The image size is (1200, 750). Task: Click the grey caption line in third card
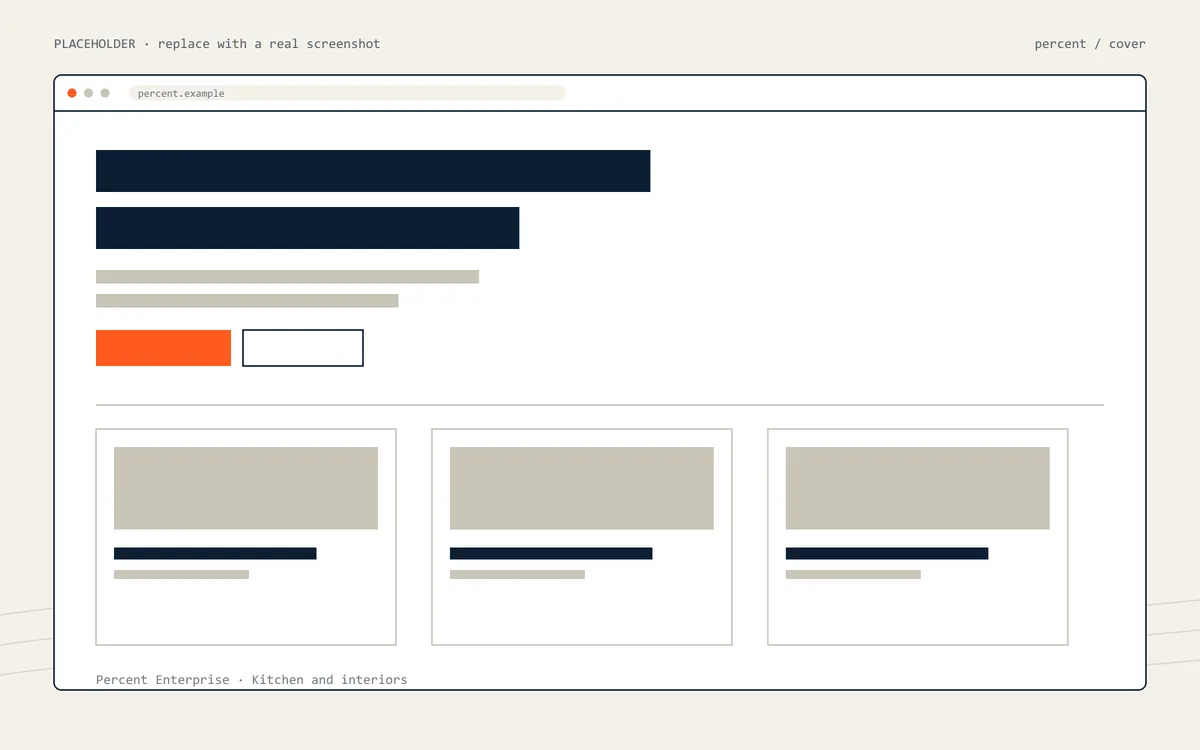click(x=853, y=575)
